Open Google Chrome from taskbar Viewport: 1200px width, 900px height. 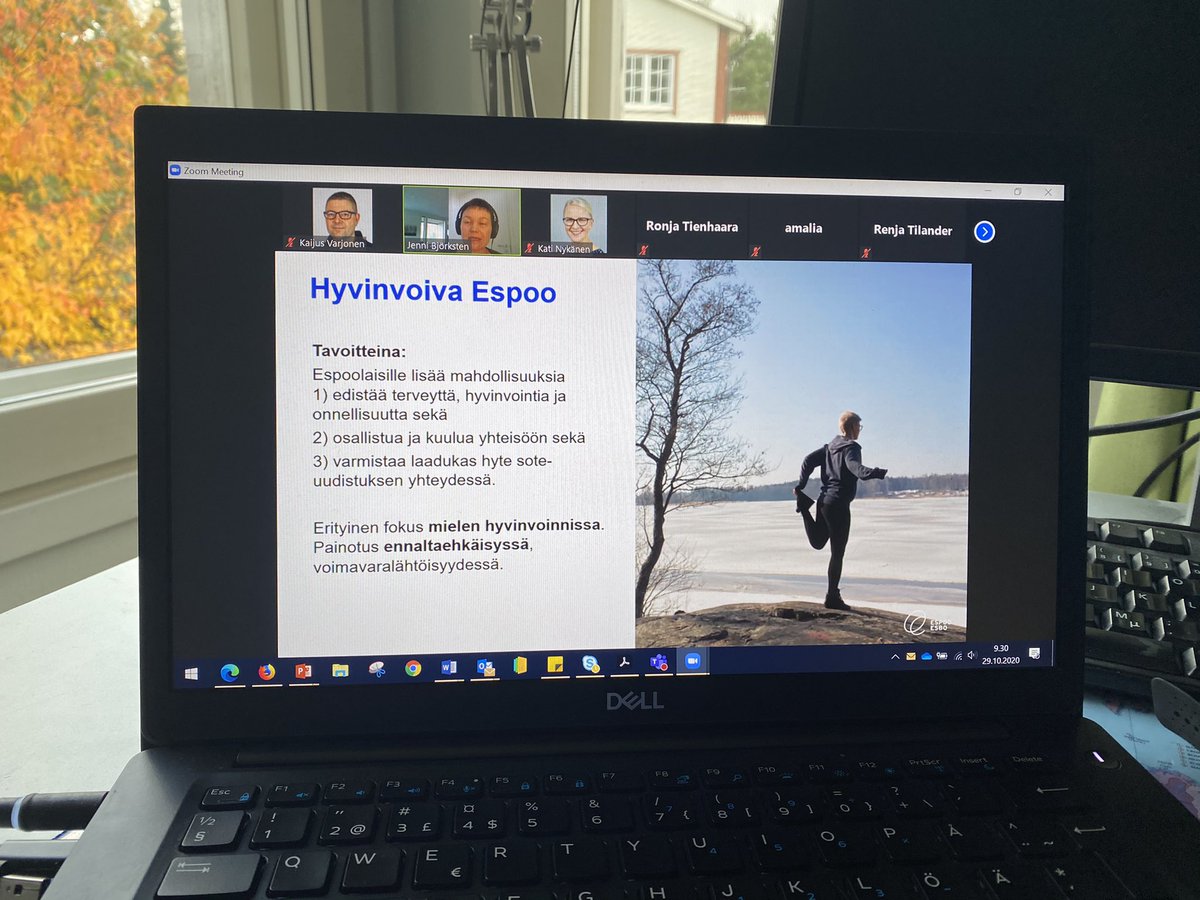coord(413,669)
